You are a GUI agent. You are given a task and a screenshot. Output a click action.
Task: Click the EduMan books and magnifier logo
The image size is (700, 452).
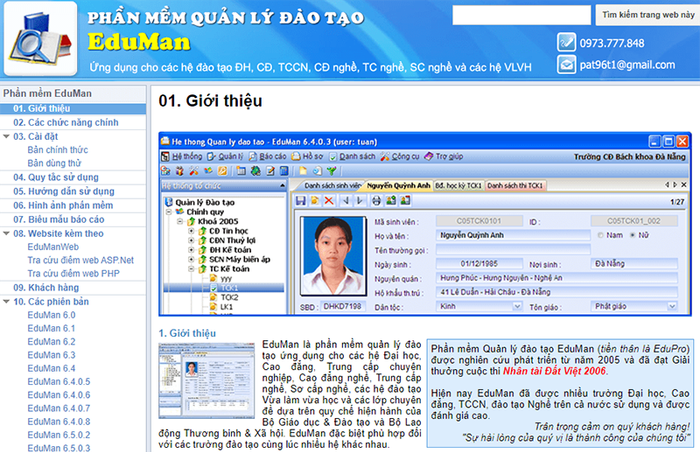point(41,39)
